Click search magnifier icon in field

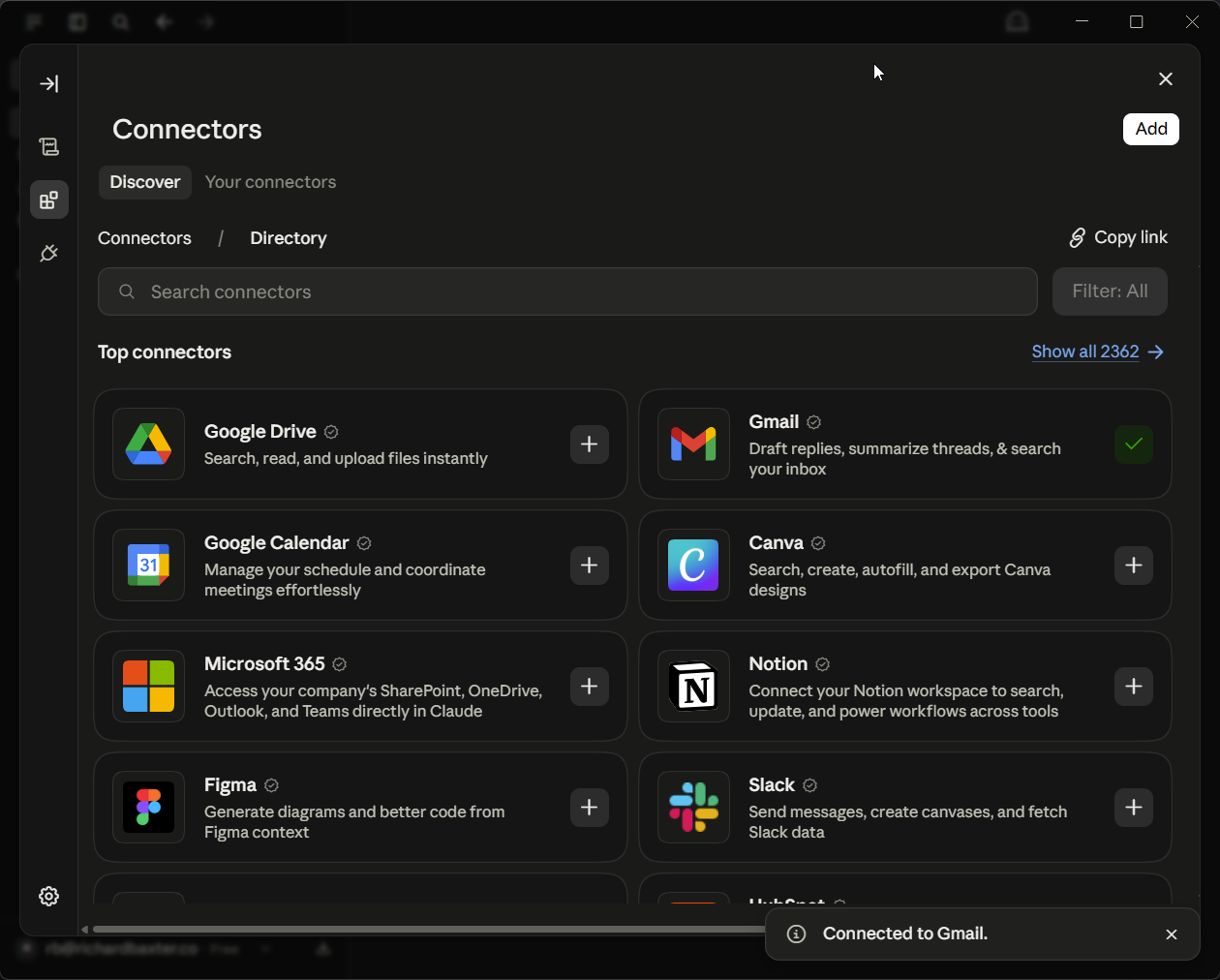pos(127,291)
